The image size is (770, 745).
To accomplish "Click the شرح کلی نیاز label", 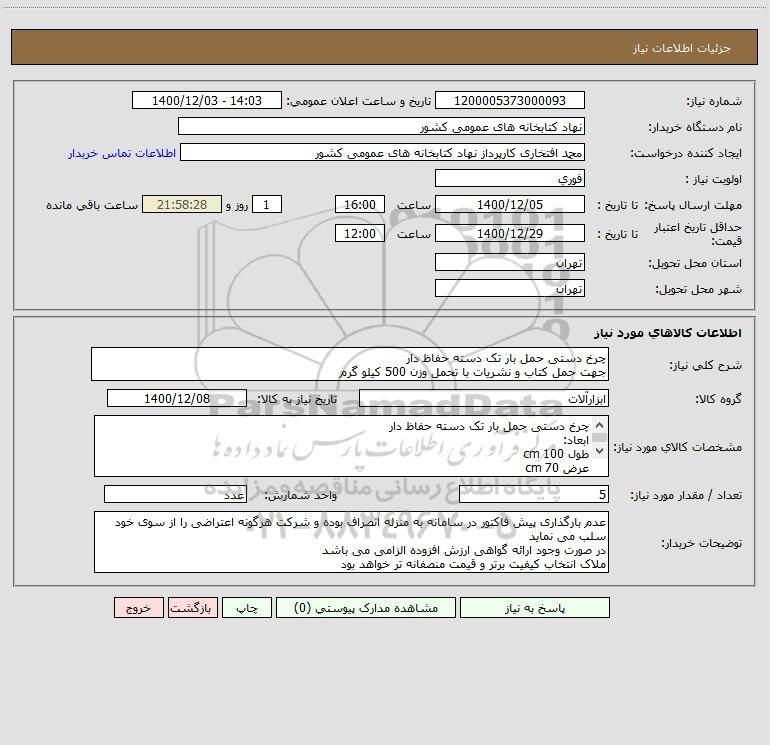I will point(706,365).
